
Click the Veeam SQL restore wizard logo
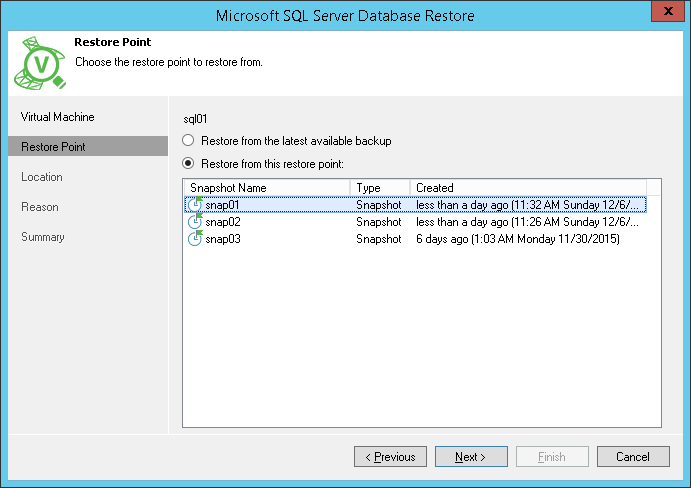click(x=40, y=64)
